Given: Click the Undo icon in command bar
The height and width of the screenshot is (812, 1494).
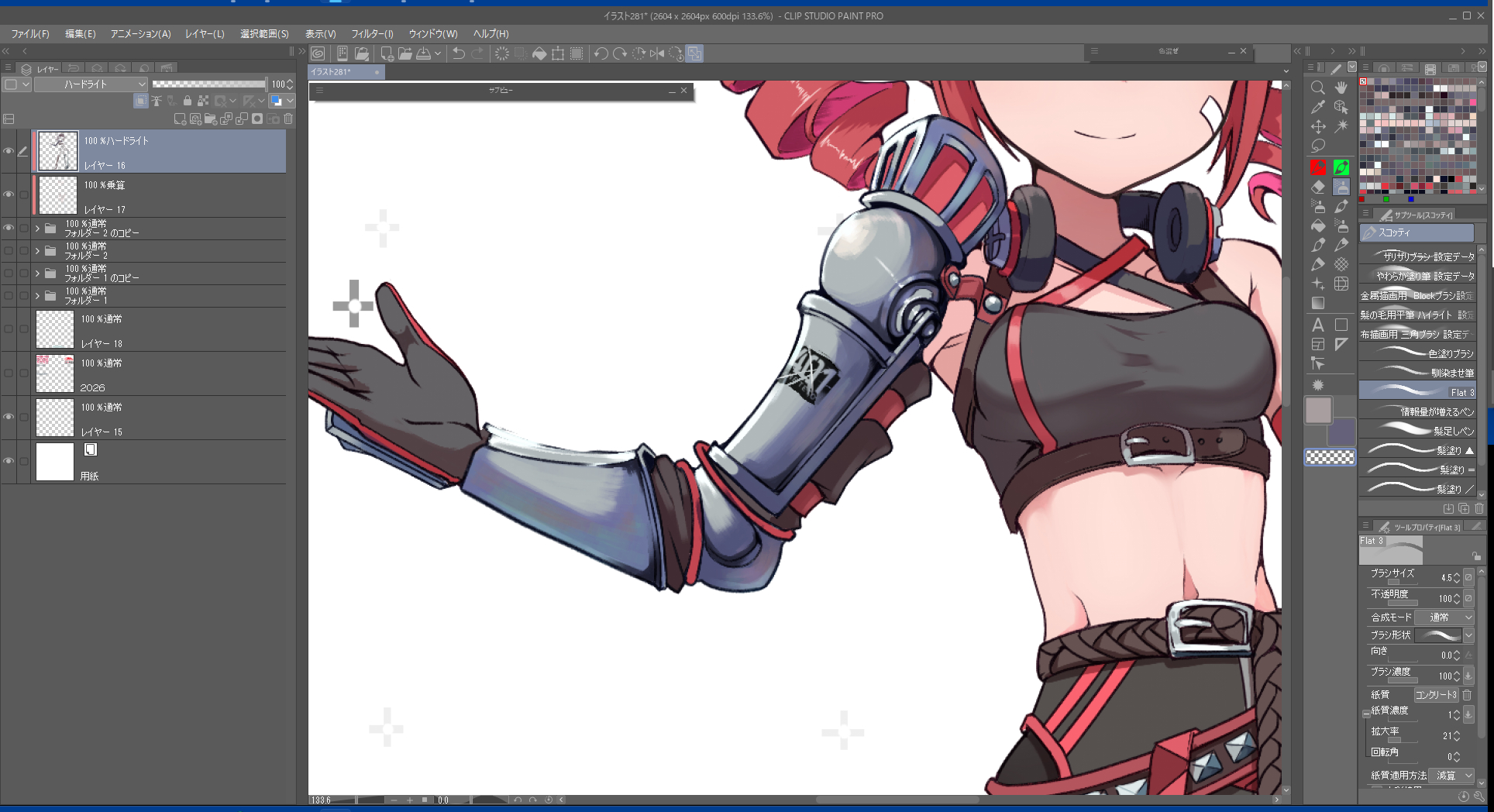Looking at the screenshot, I should click(x=459, y=53).
